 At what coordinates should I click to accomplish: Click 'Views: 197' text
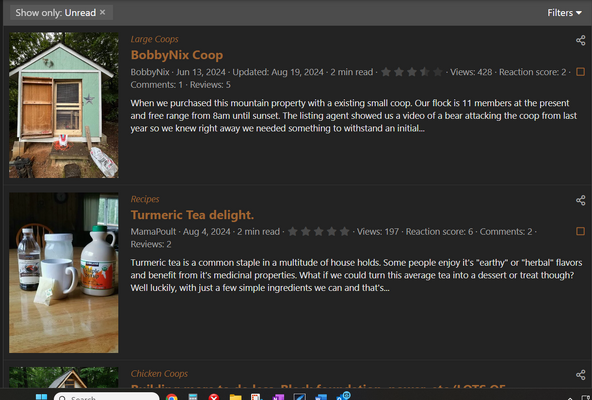click(378, 232)
